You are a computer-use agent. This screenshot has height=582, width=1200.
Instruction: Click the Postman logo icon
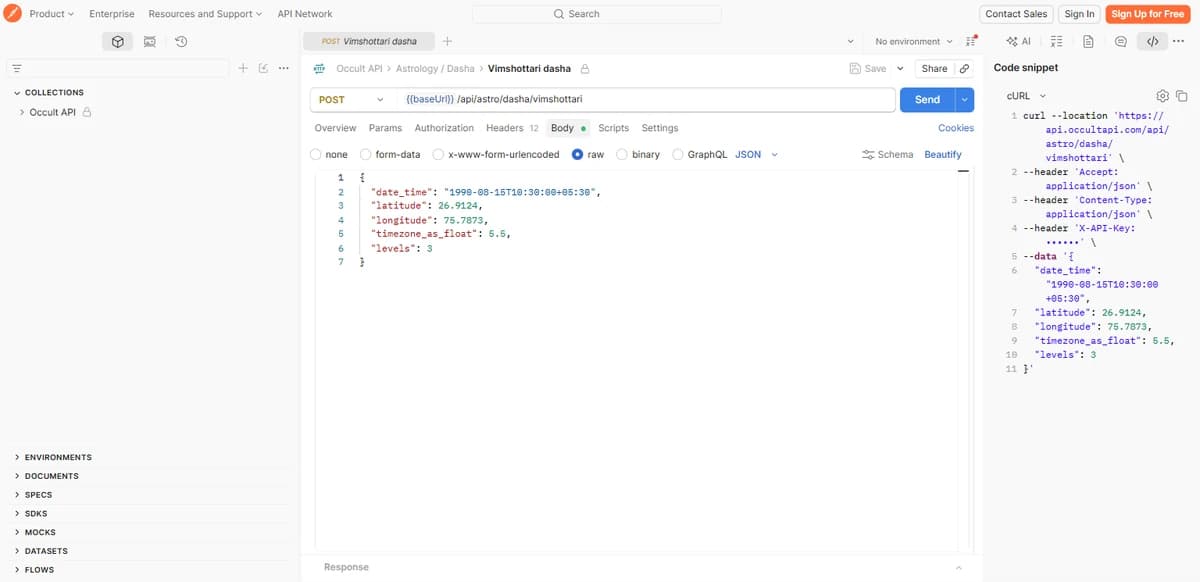tap(13, 14)
